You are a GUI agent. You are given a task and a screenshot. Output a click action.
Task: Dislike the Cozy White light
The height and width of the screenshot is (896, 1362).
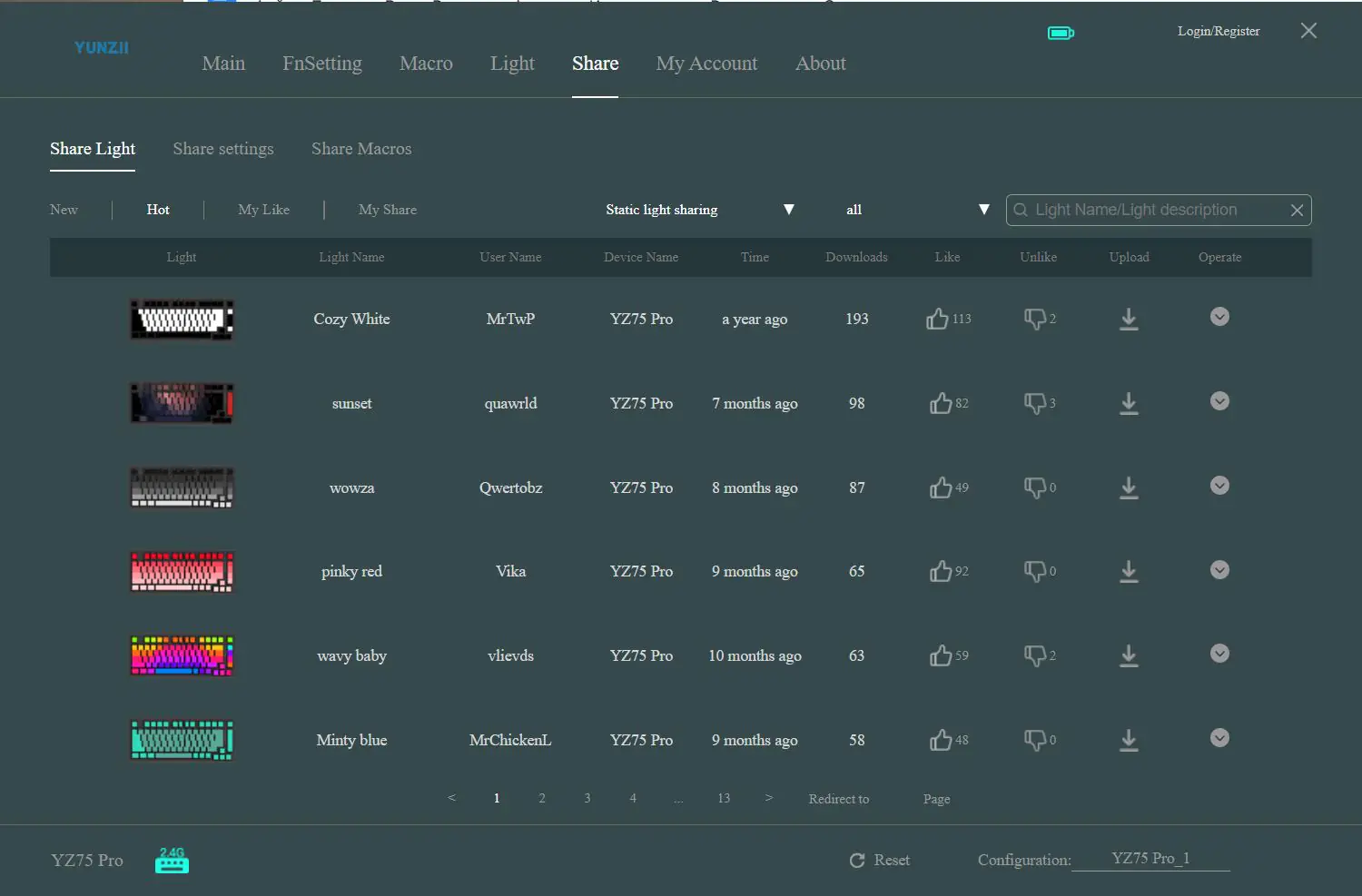pyautogui.click(x=1035, y=319)
